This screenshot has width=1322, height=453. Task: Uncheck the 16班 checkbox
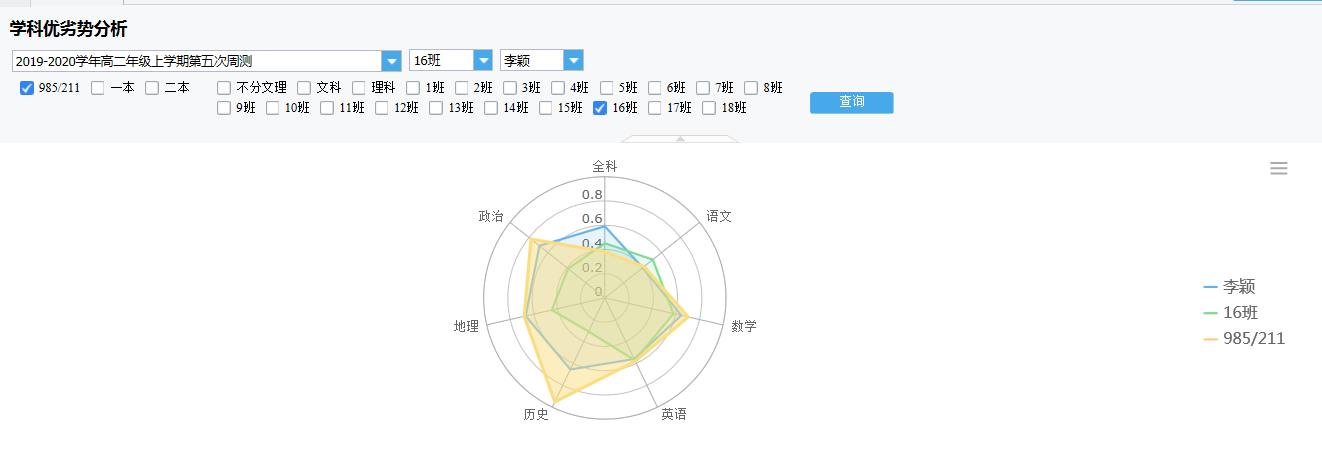point(600,108)
